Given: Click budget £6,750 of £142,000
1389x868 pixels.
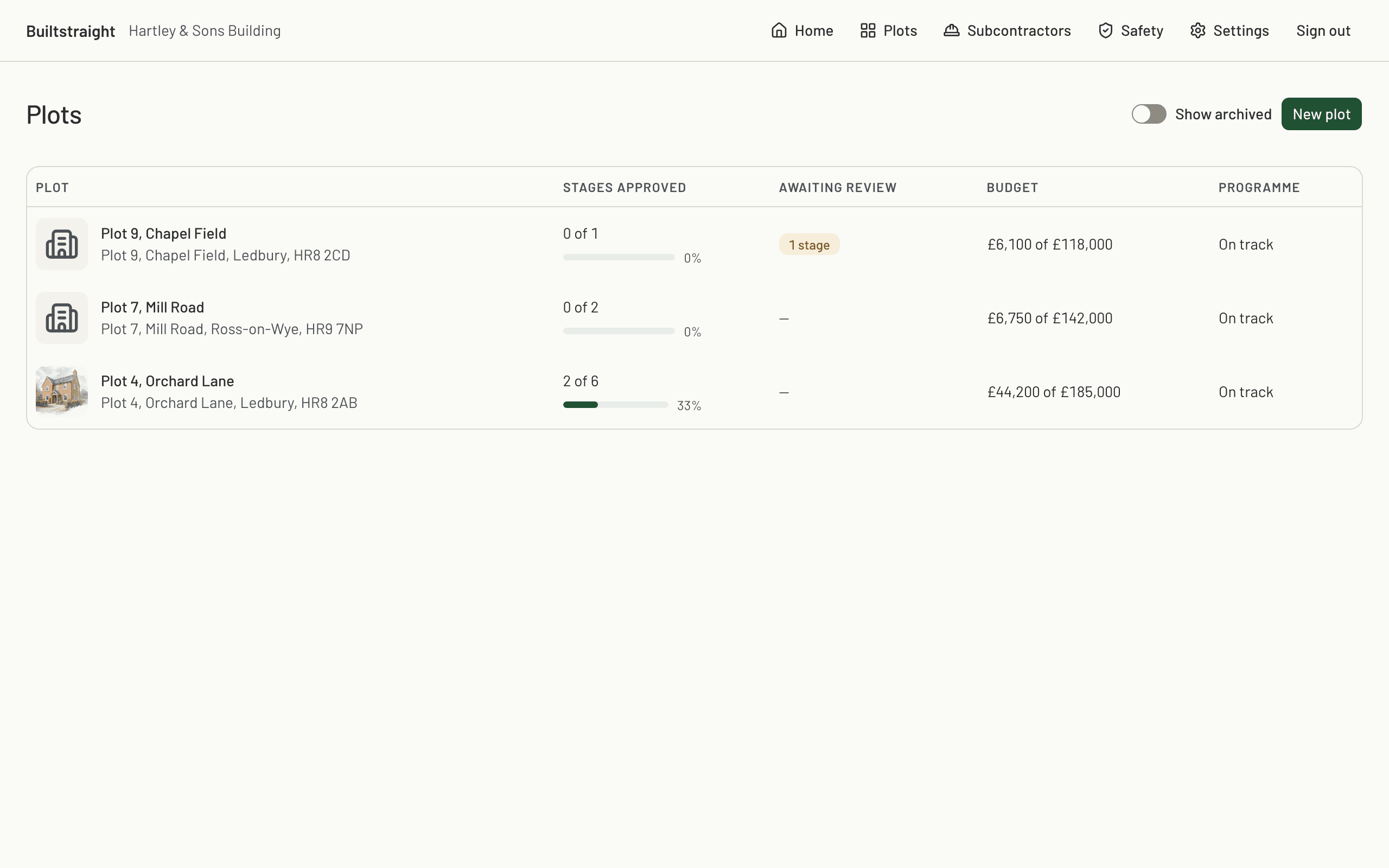Looking at the screenshot, I should point(1050,318).
